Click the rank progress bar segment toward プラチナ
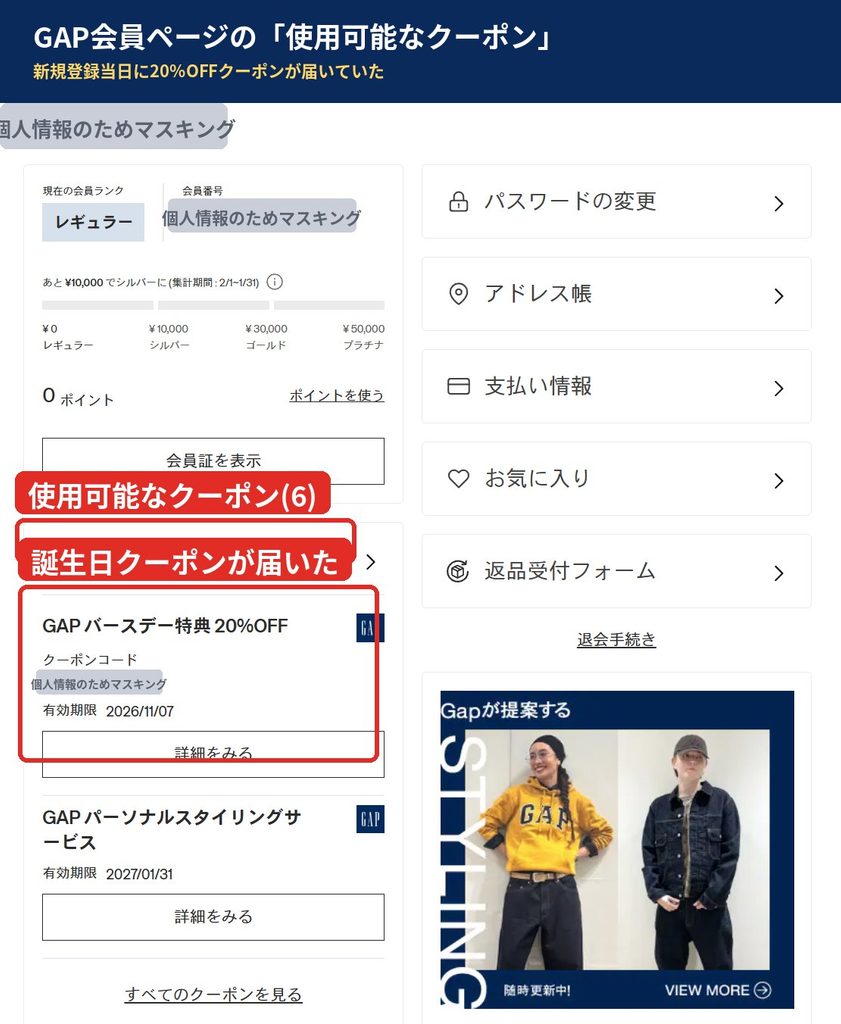This screenshot has height=1024, width=841. [329, 305]
